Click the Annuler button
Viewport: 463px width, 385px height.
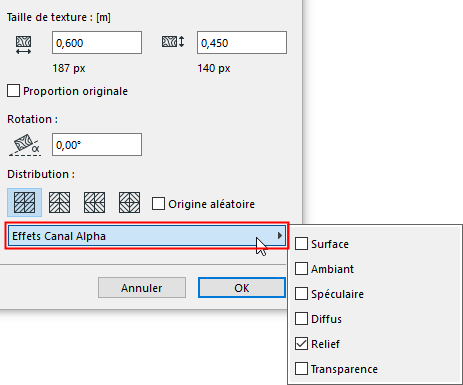(x=142, y=288)
